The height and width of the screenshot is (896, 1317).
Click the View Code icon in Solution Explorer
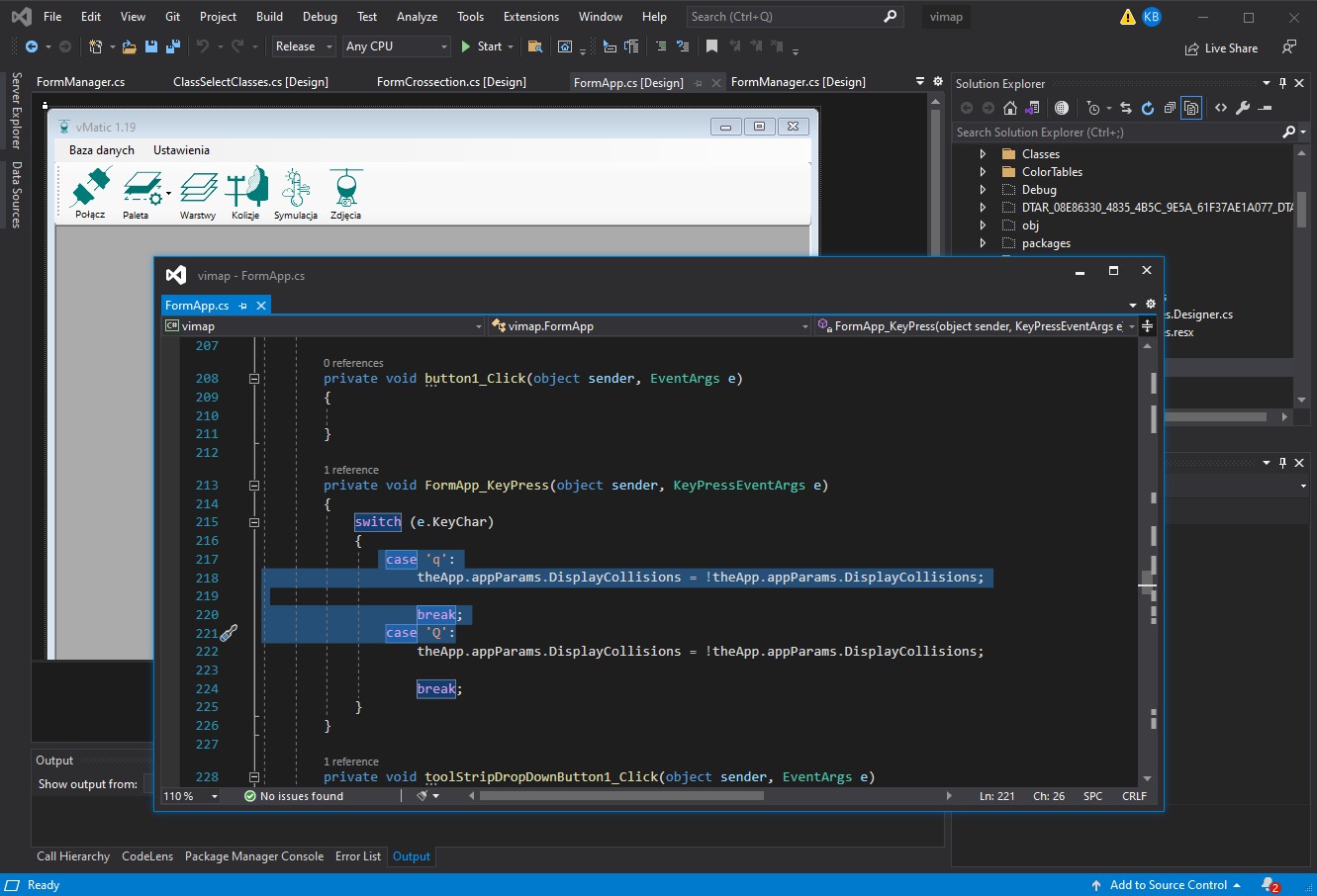click(1221, 108)
